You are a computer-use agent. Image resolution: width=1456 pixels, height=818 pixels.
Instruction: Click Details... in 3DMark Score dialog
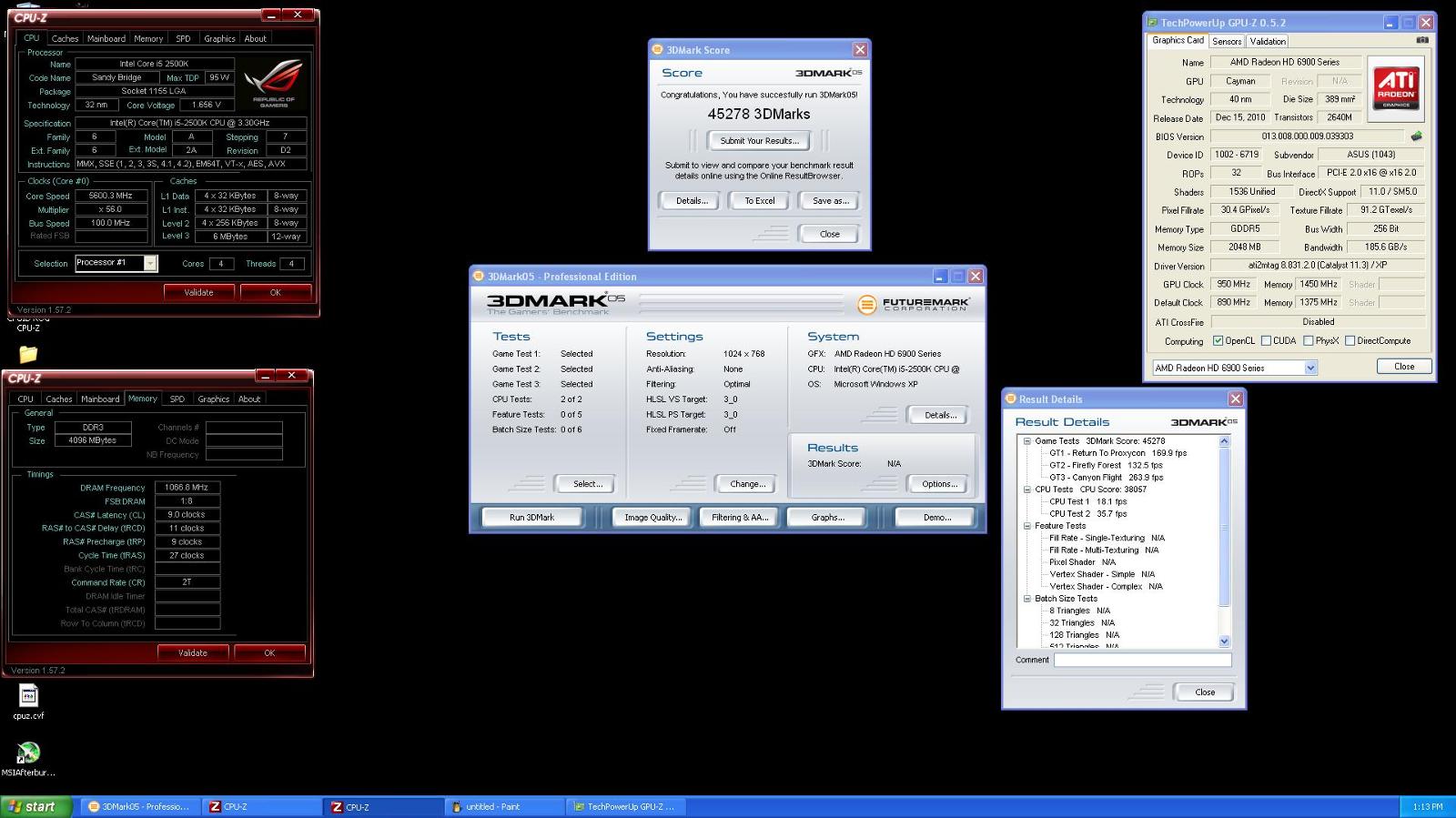692,201
